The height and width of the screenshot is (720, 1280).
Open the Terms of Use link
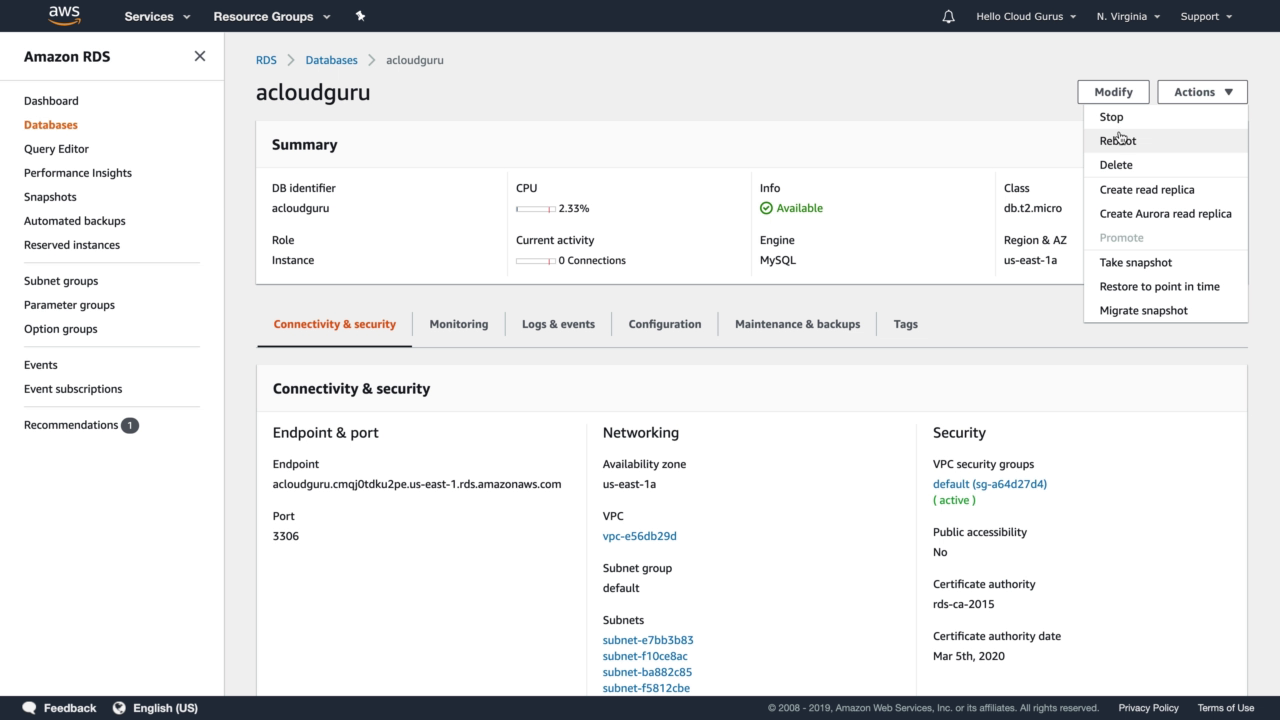click(1226, 708)
